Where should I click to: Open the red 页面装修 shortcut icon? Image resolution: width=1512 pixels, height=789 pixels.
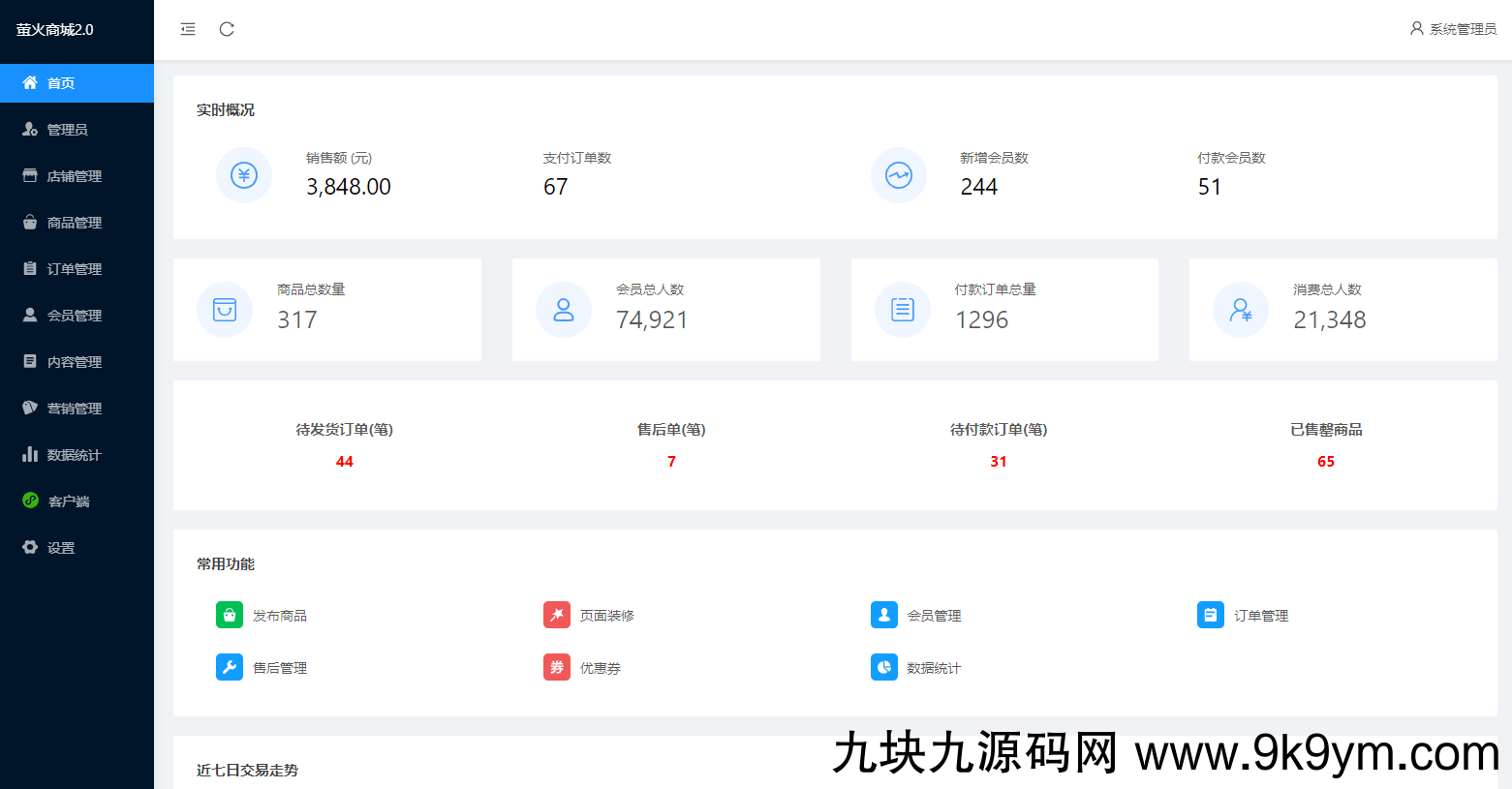pyautogui.click(x=557, y=615)
